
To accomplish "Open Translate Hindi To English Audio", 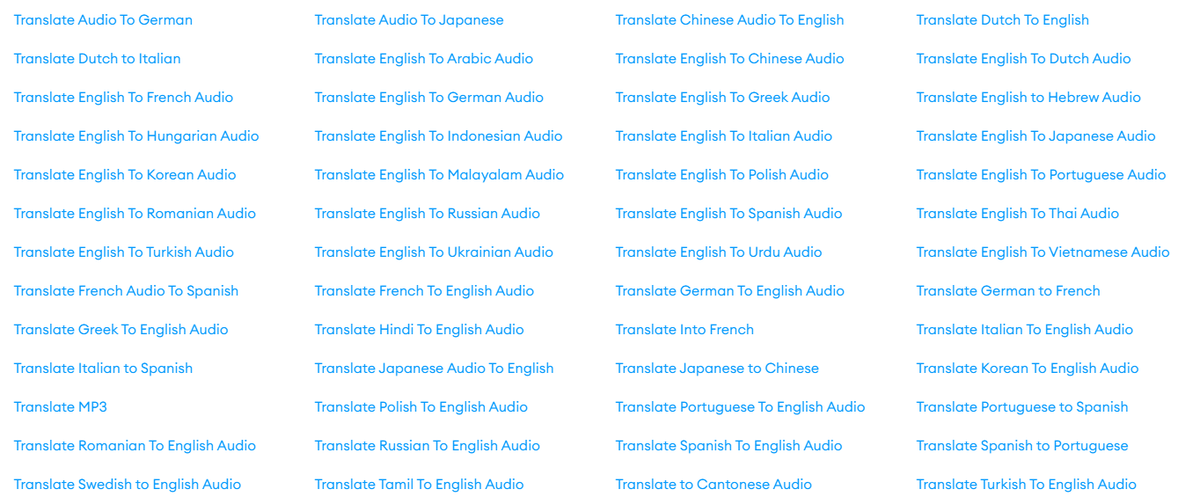I will point(419,330).
